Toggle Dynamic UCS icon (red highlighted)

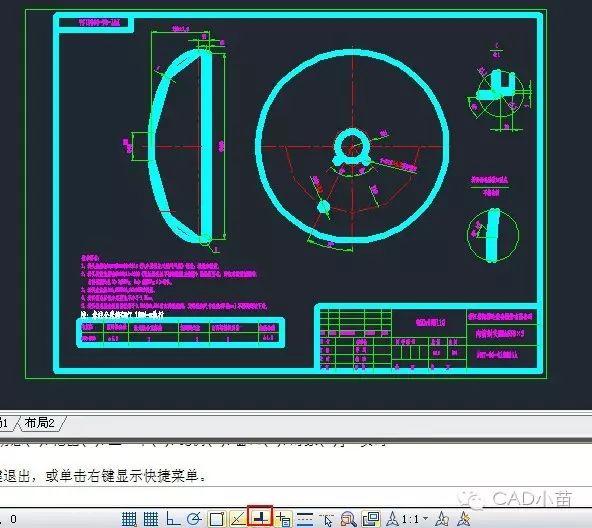(x=260, y=517)
